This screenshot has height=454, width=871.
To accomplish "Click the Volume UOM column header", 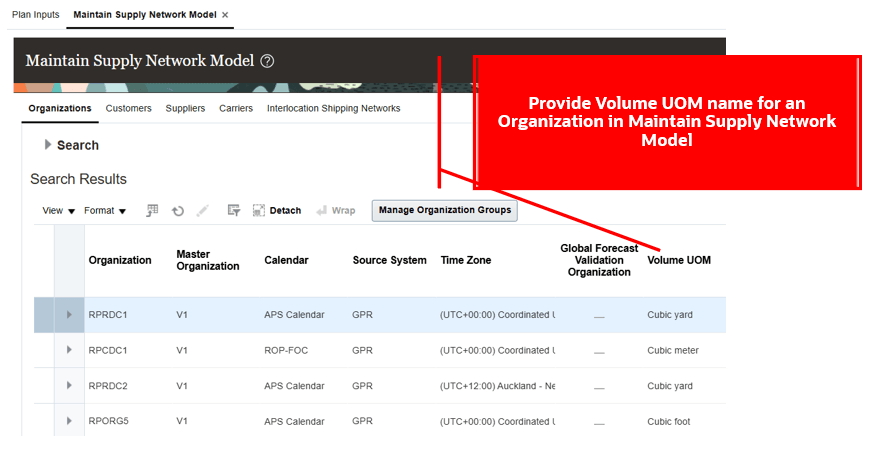I will point(679,260).
